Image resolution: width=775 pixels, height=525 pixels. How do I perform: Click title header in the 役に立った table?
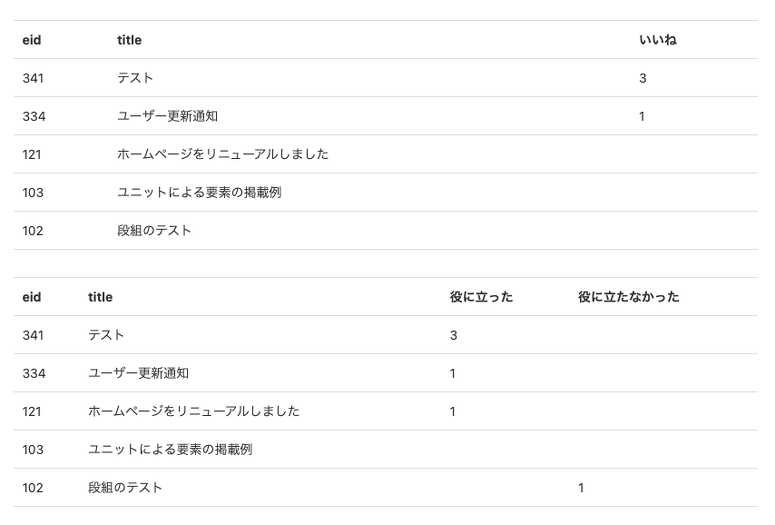(100, 297)
